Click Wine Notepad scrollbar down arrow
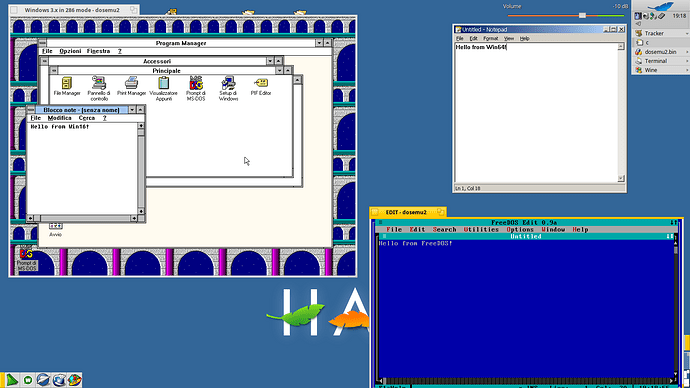690x388 pixels. pyautogui.click(x=621, y=178)
